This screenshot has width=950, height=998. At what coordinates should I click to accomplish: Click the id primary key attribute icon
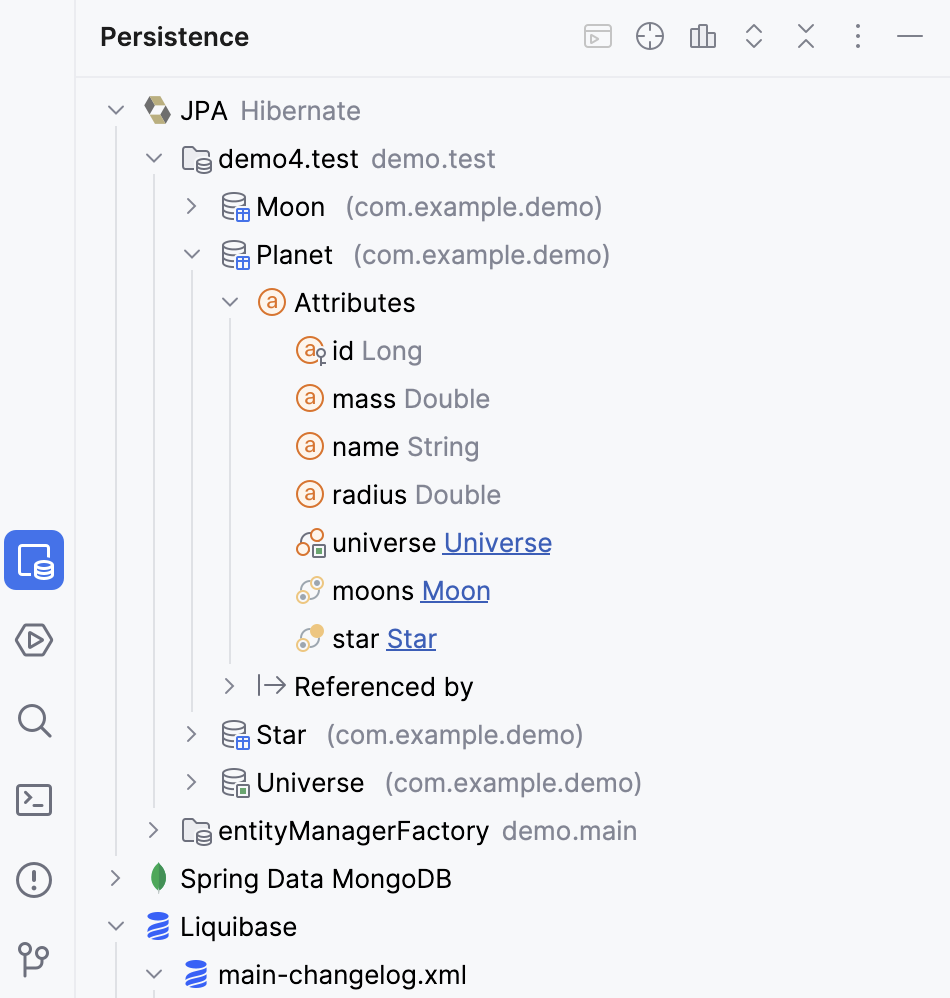pos(311,351)
